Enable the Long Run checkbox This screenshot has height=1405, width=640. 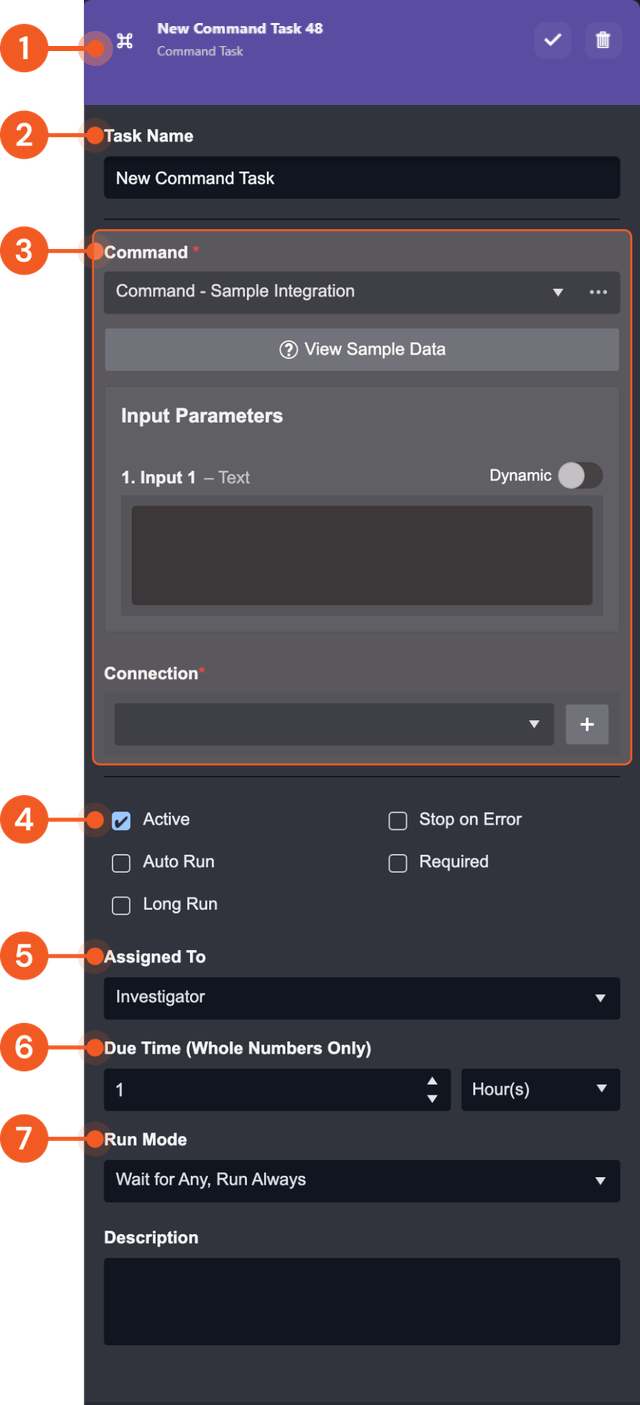(121, 906)
